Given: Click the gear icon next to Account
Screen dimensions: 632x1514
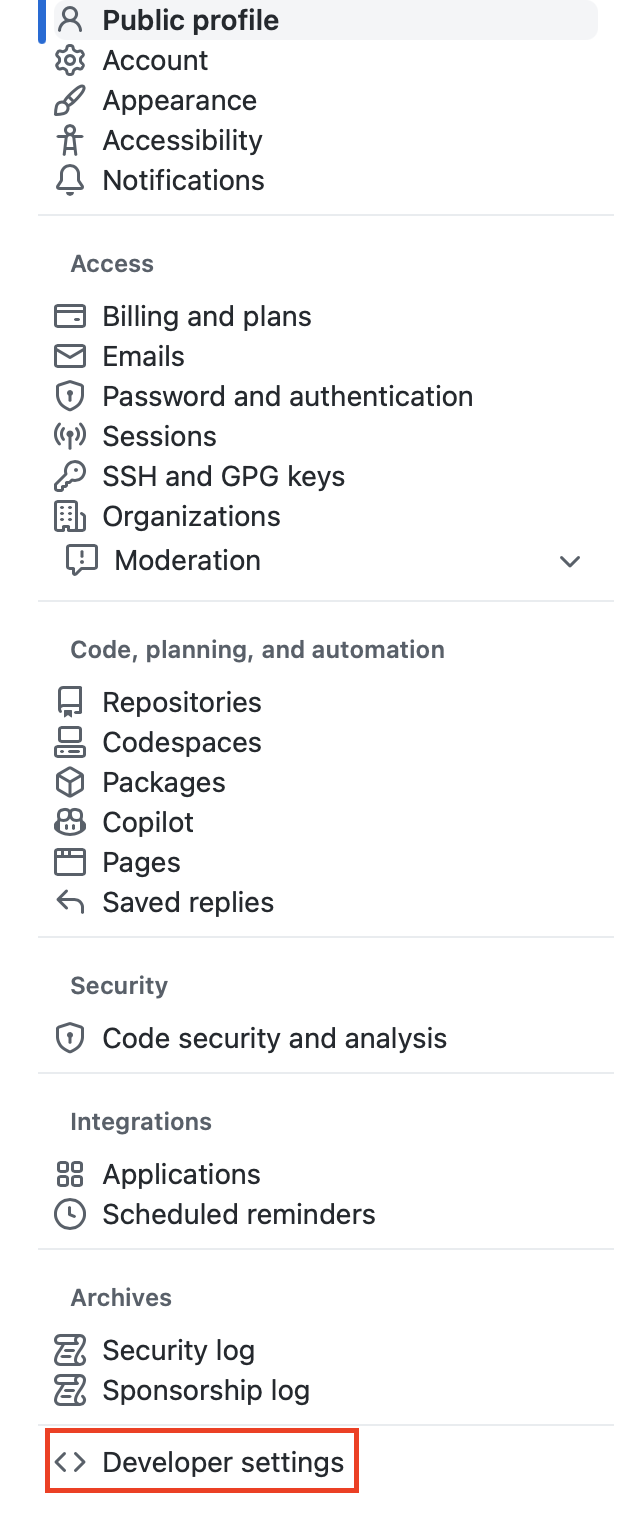Looking at the screenshot, I should (x=69, y=61).
